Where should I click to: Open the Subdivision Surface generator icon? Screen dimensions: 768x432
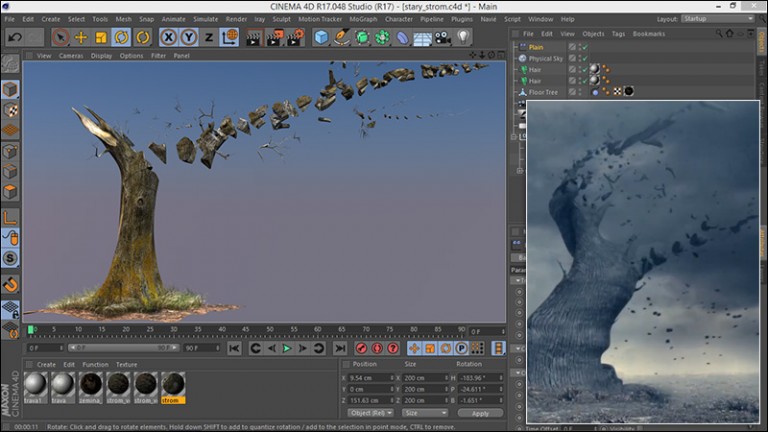pos(362,37)
